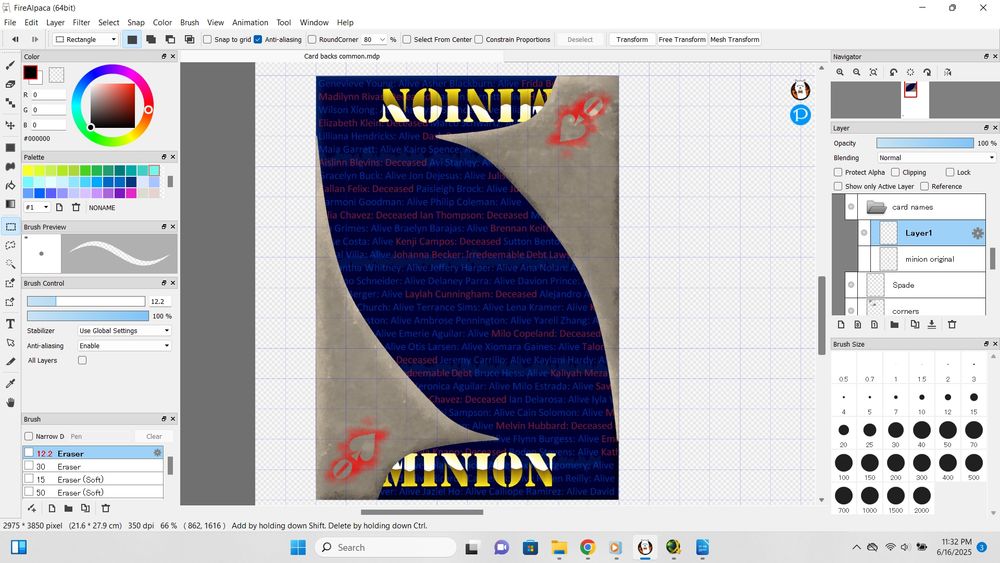Toggle visibility of card names folder
Image resolution: width=1000 pixels, height=563 pixels.
pos(851,207)
